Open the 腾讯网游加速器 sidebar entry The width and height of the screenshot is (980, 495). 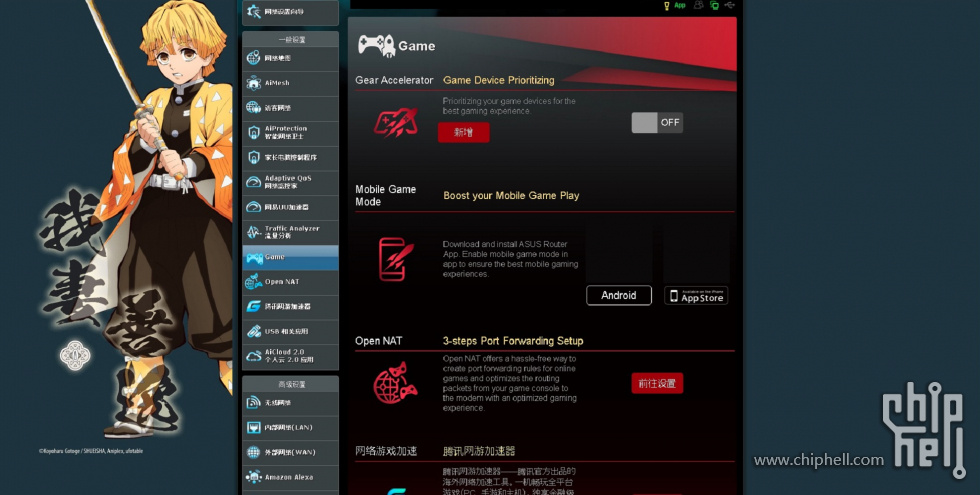[291, 306]
